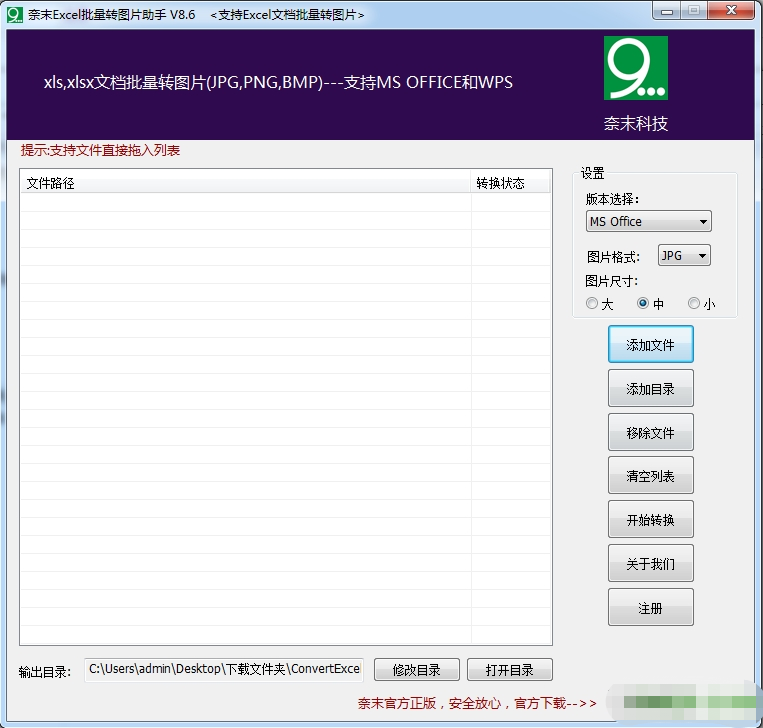763x728 pixels.
Task: Click the 添加目录 button
Action: click(x=650, y=389)
